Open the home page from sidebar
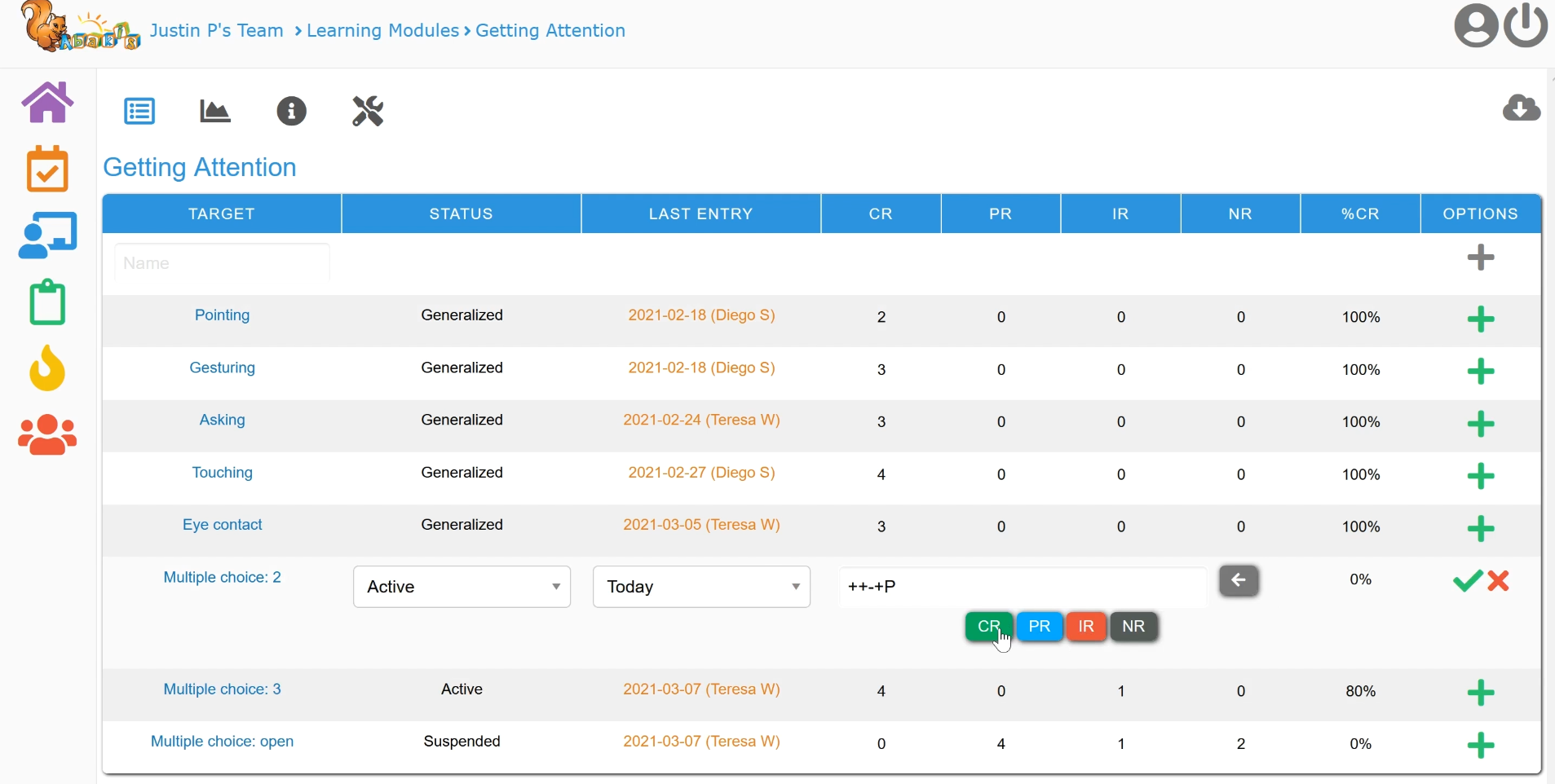 pos(47,103)
